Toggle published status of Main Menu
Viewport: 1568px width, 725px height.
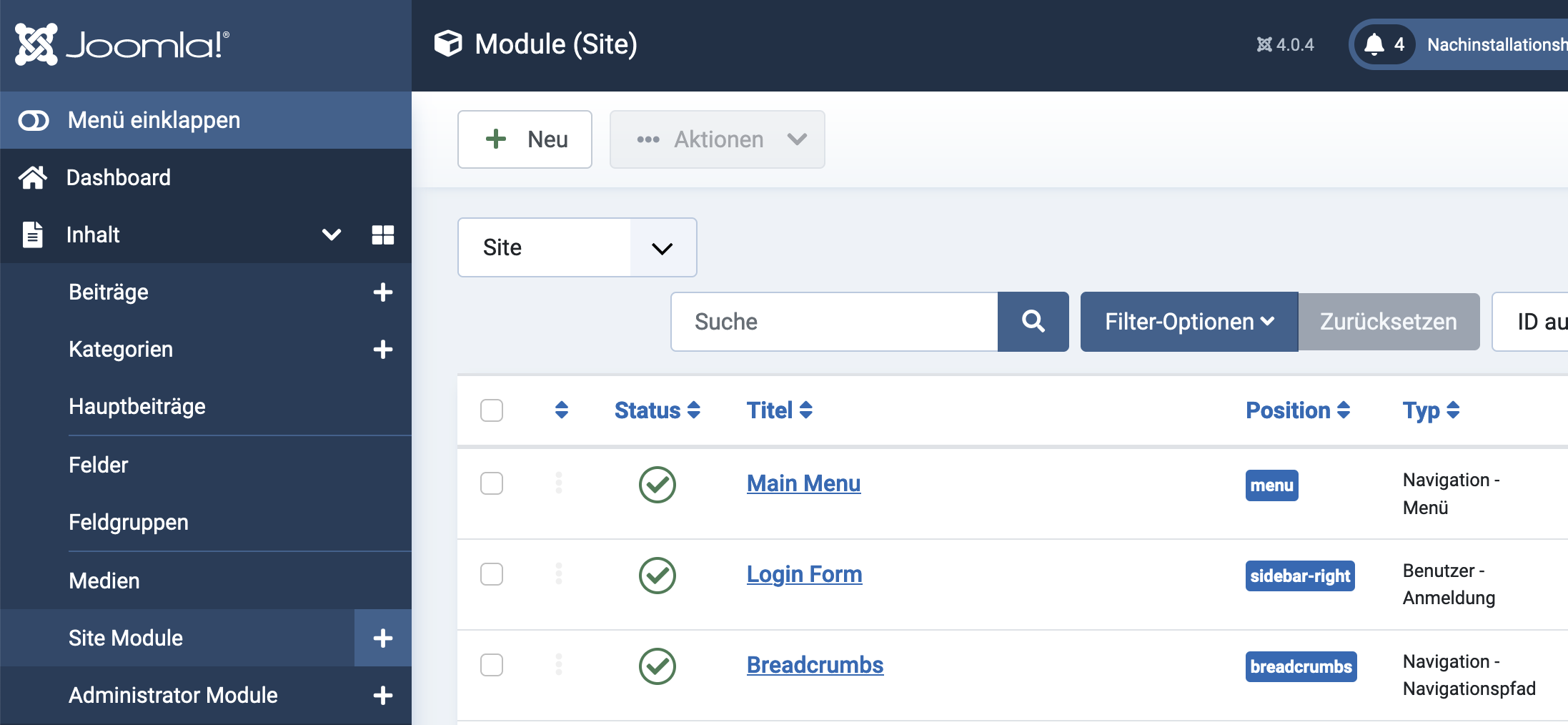tap(657, 485)
